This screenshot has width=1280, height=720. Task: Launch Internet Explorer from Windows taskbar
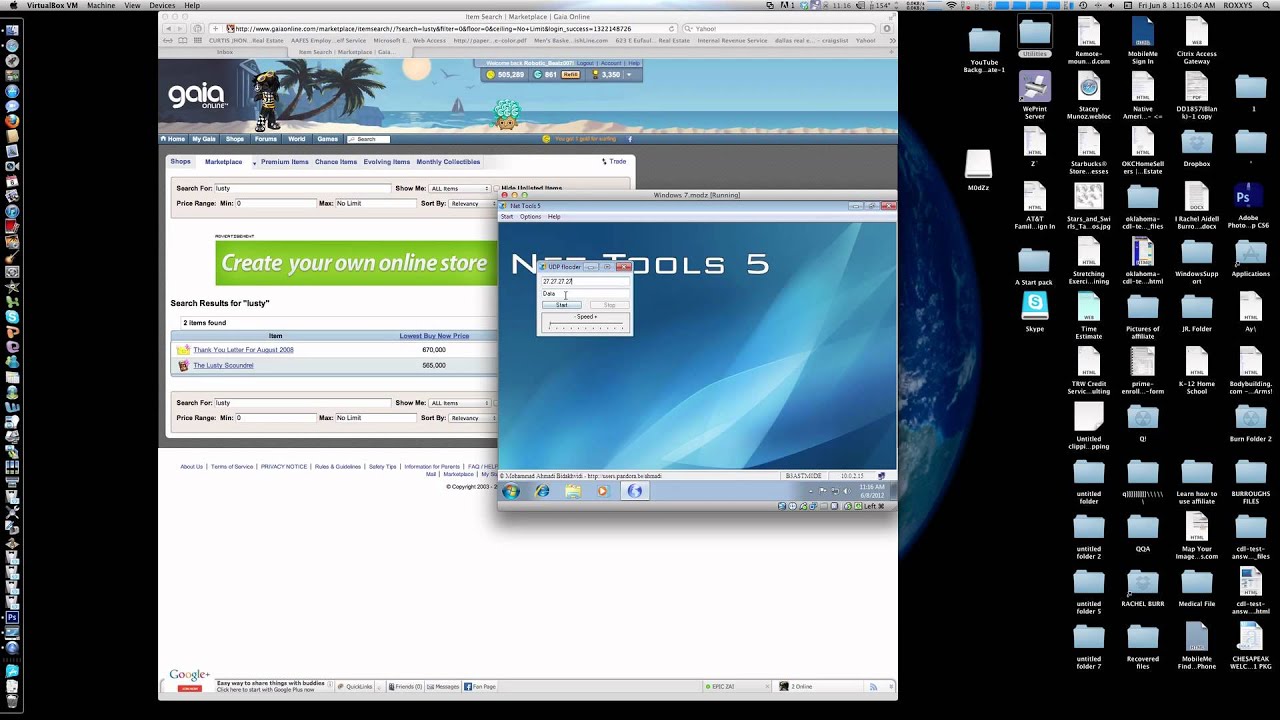542,491
